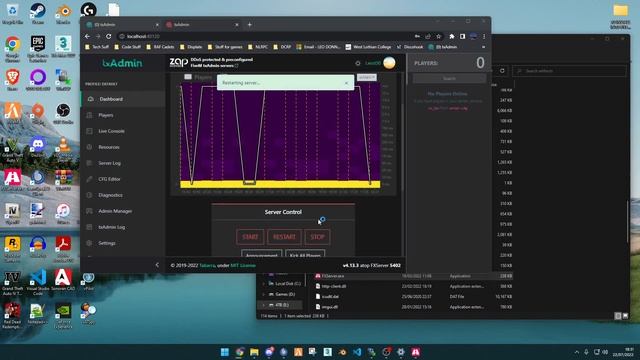This screenshot has width=640, height=360.
Task: Open the OBS Studio desktop shortcut
Action: tap(63, 113)
